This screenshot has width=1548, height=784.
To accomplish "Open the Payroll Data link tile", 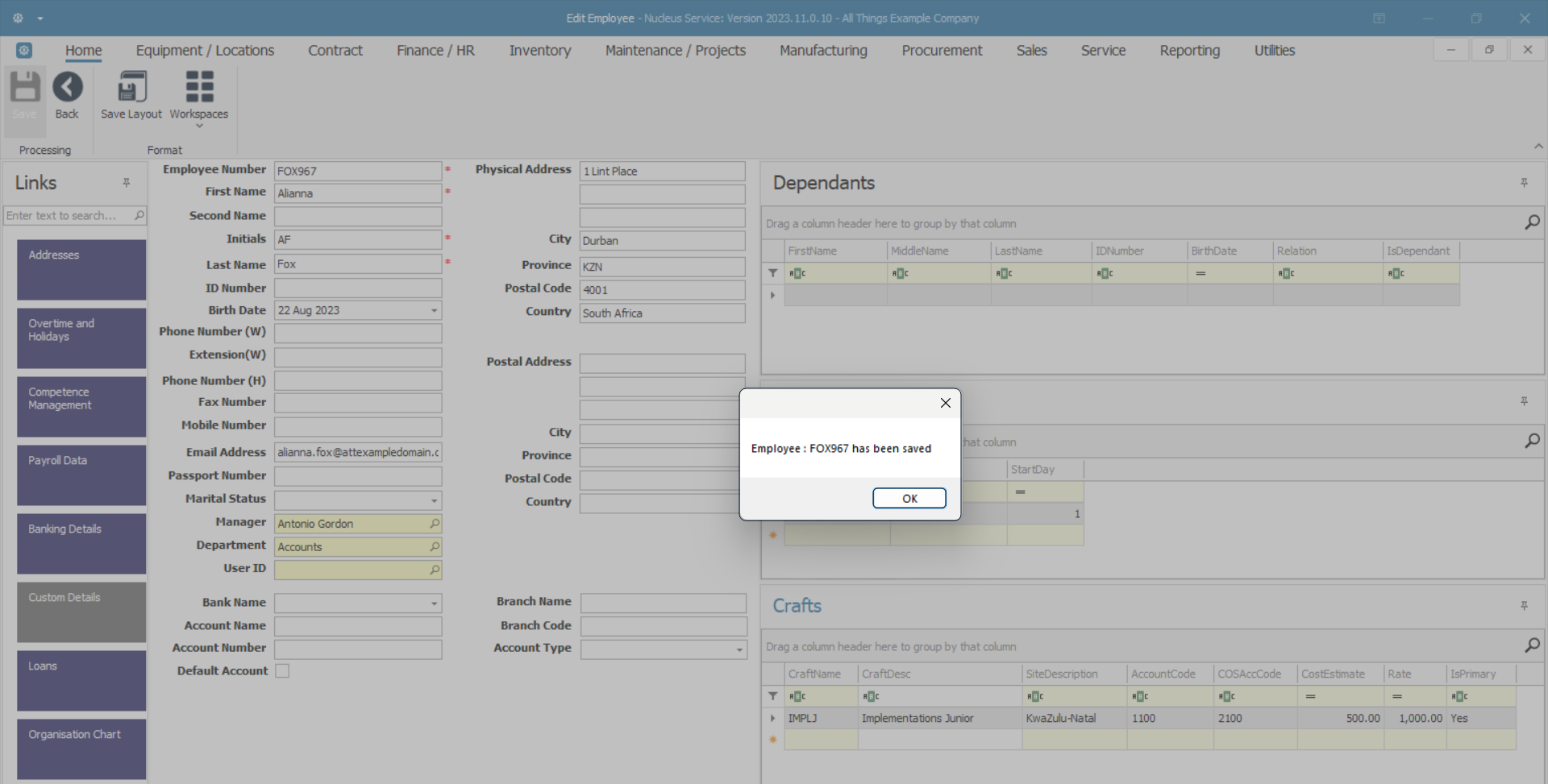I will [x=81, y=475].
